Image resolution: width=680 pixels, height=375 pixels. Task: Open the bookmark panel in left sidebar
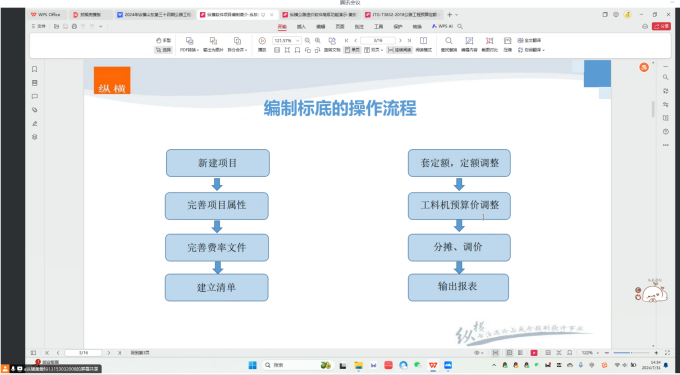click(35, 69)
